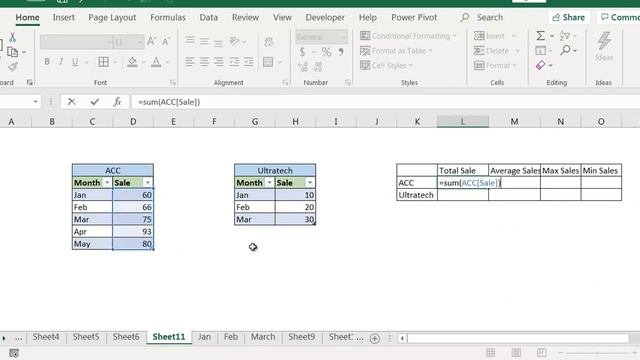
Task: Click the Wrap Text icon
Action: (269, 41)
